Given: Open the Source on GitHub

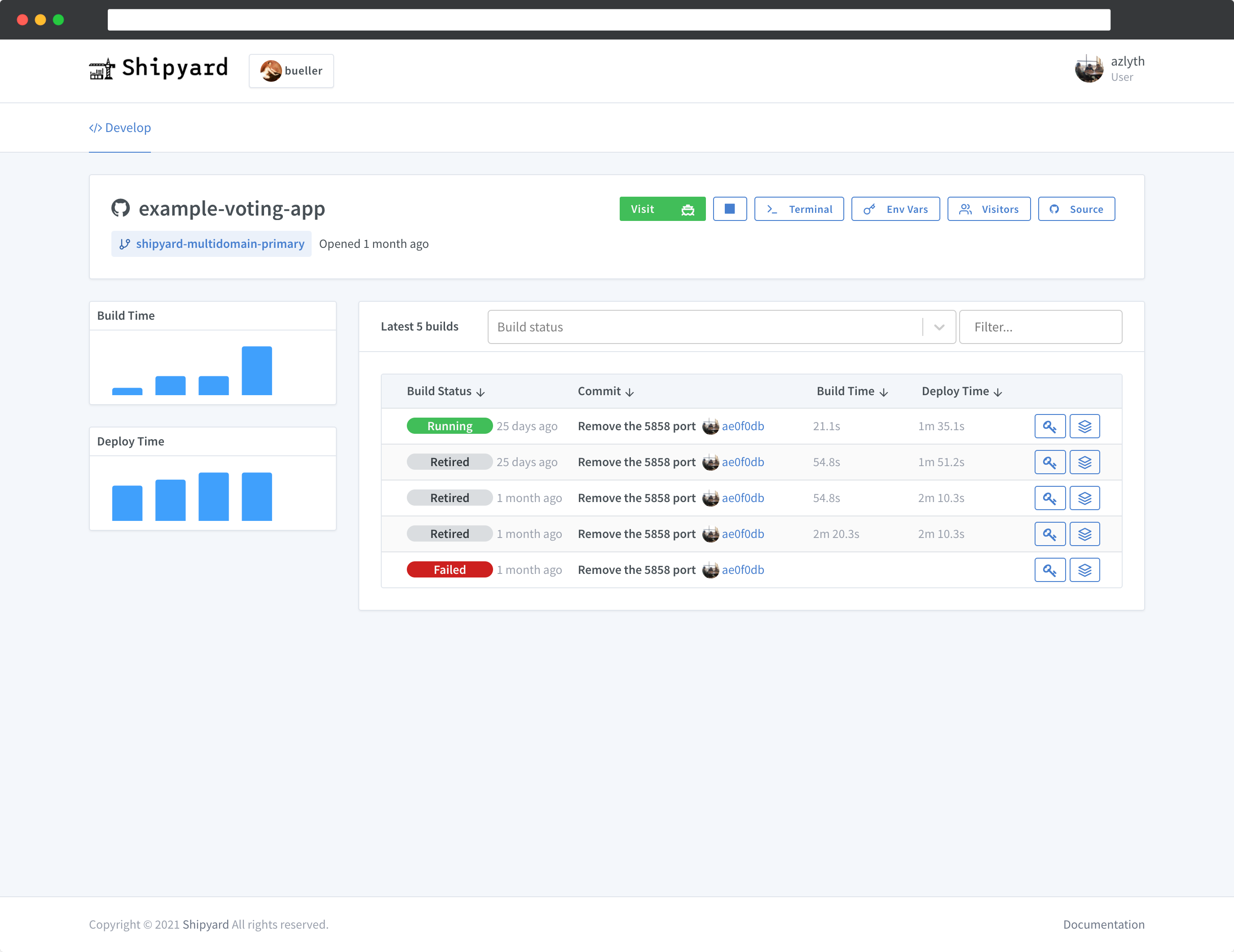Looking at the screenshot, I should click(x=1076, y=209).
